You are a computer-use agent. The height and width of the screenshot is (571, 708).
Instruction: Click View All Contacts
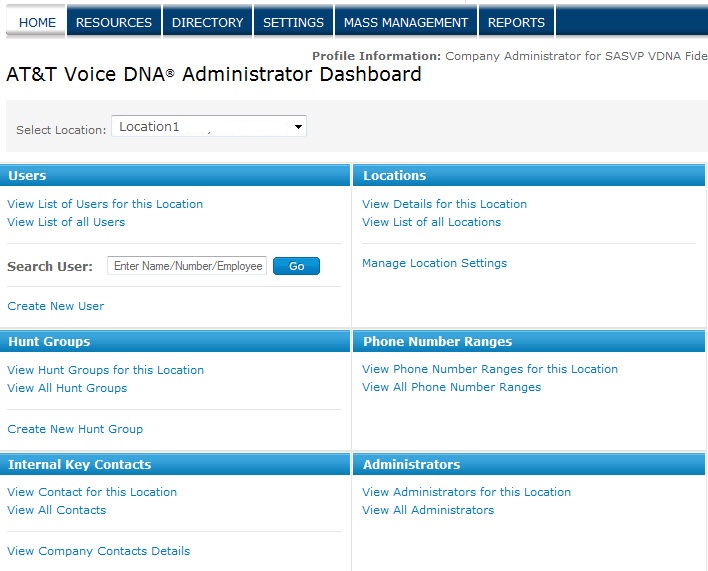tap(56, 510)
